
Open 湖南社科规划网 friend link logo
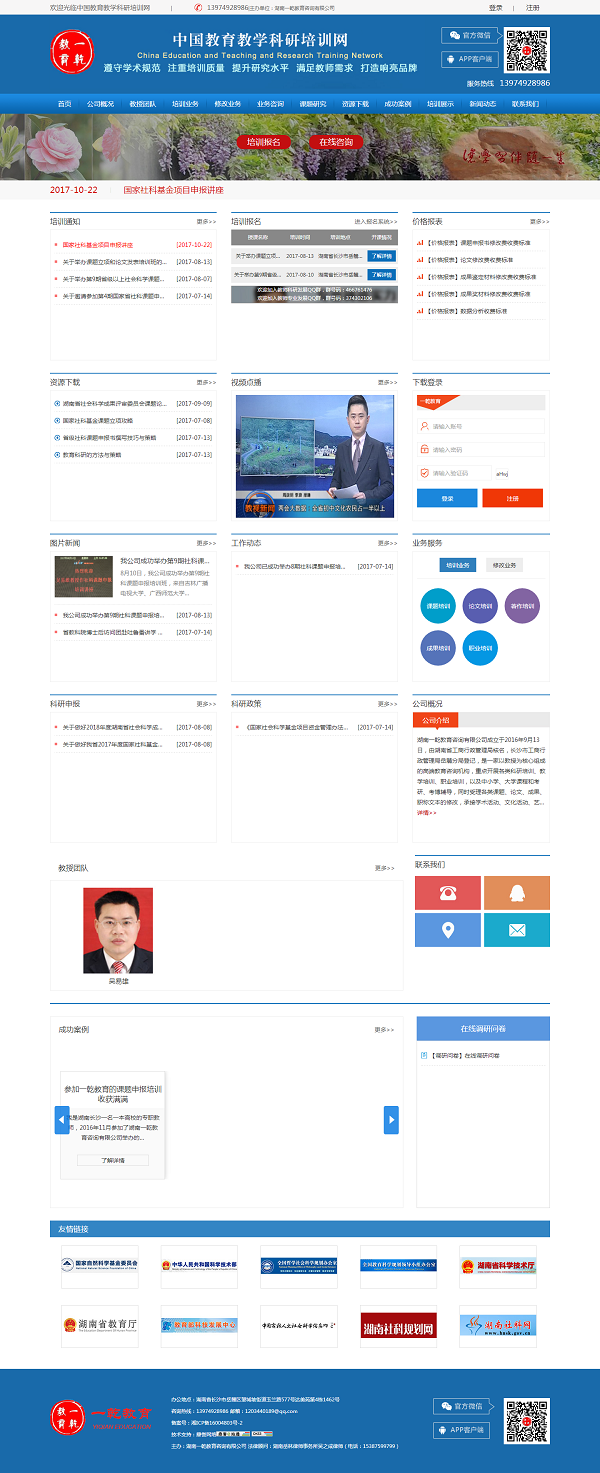[398, 1326]
